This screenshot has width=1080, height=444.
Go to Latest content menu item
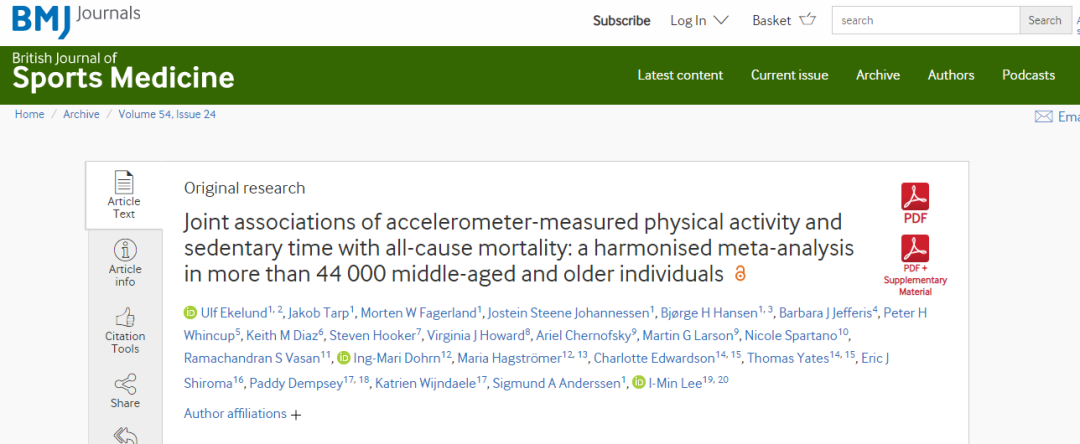680,75
